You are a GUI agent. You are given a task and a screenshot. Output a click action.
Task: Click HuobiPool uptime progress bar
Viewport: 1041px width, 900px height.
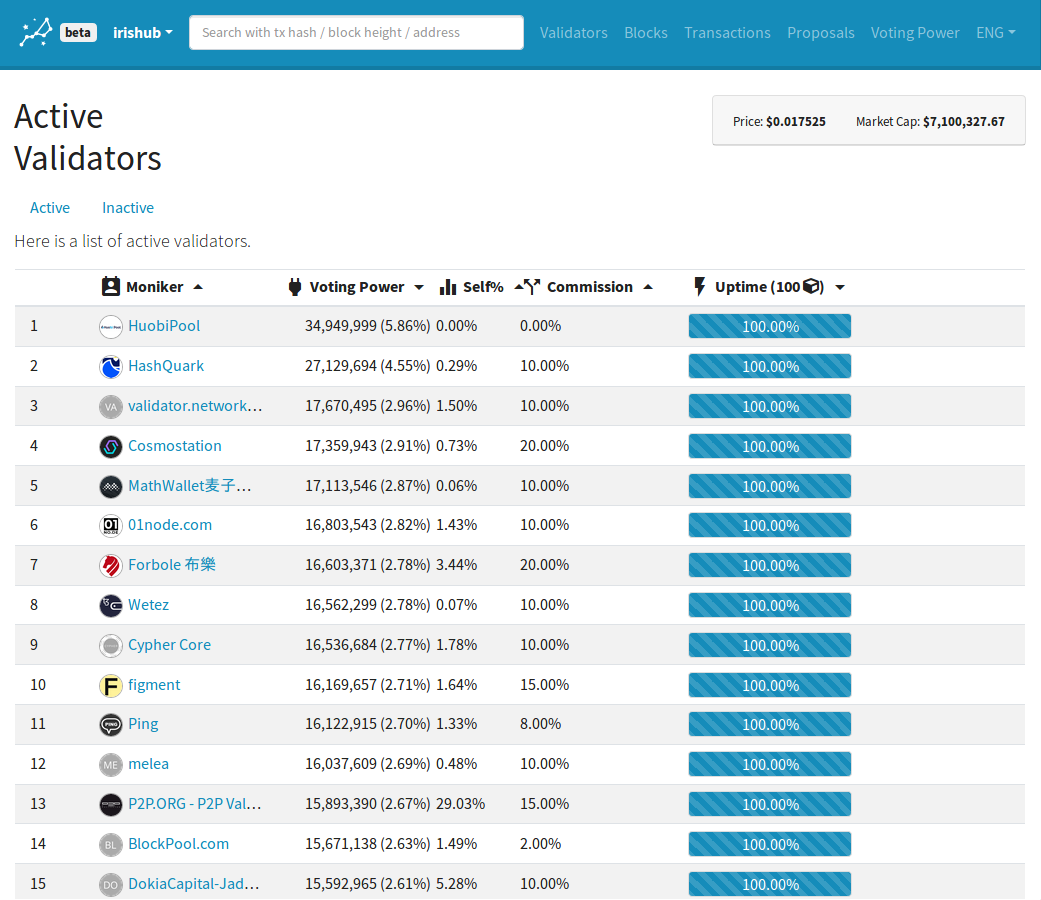click(769, 327)
